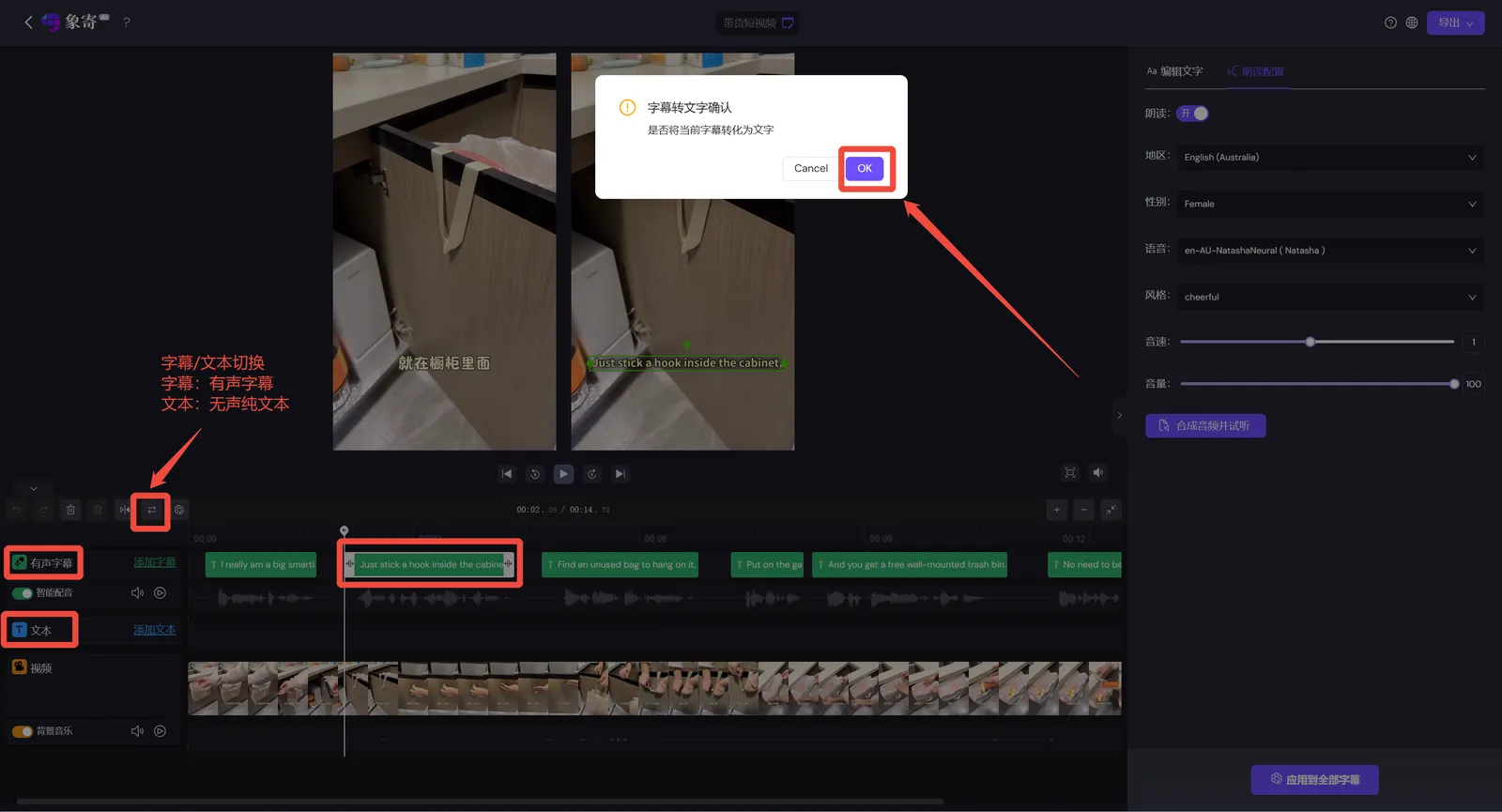The image size is (1502, 812).
Task: Open the help icon in the top-right header
Action: tap(1390, 23)
